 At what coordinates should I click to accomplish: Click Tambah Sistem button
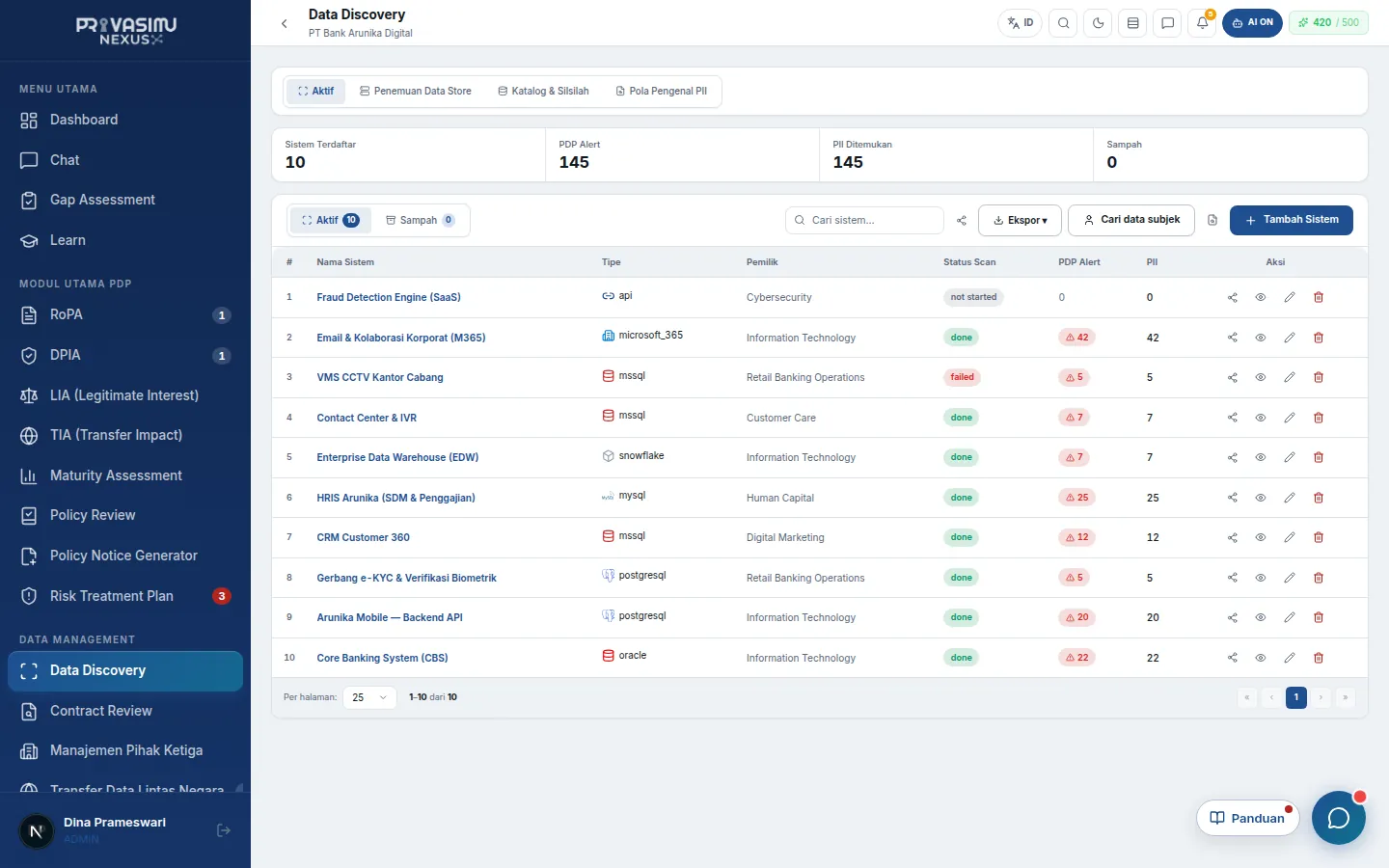[x=1292, y=220]
